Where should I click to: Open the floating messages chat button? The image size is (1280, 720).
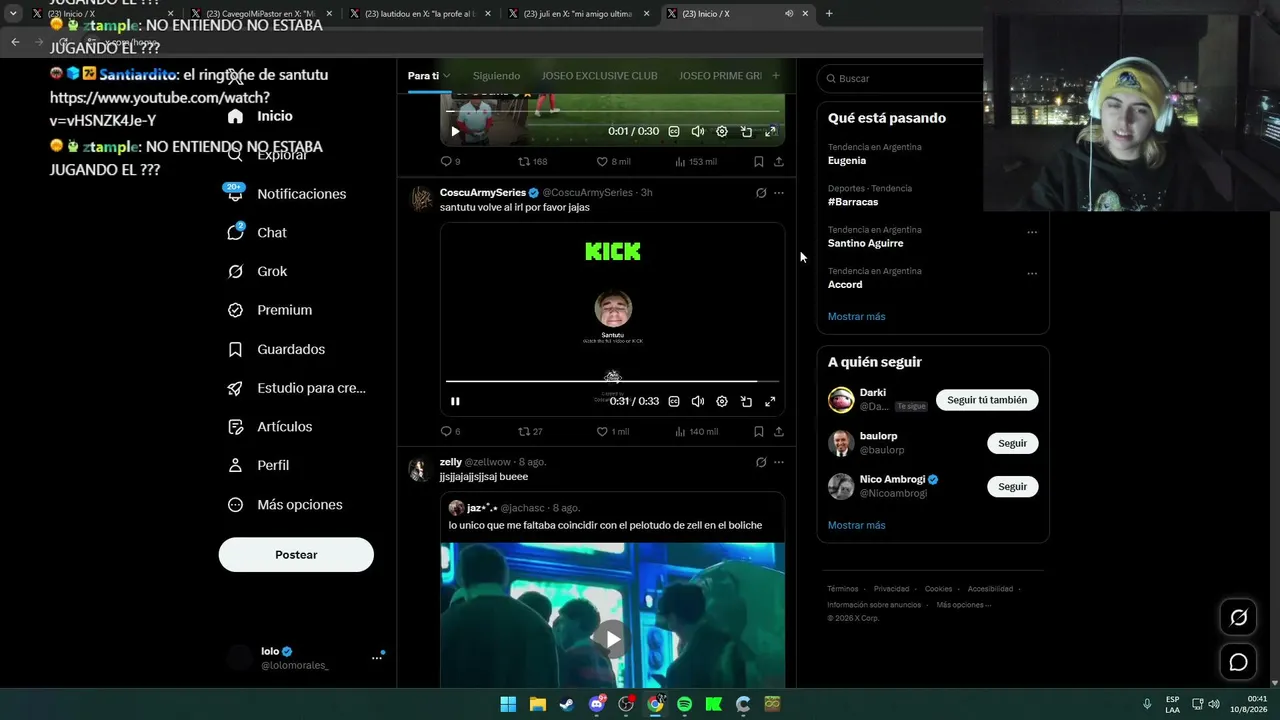(x=1238, y=662)
